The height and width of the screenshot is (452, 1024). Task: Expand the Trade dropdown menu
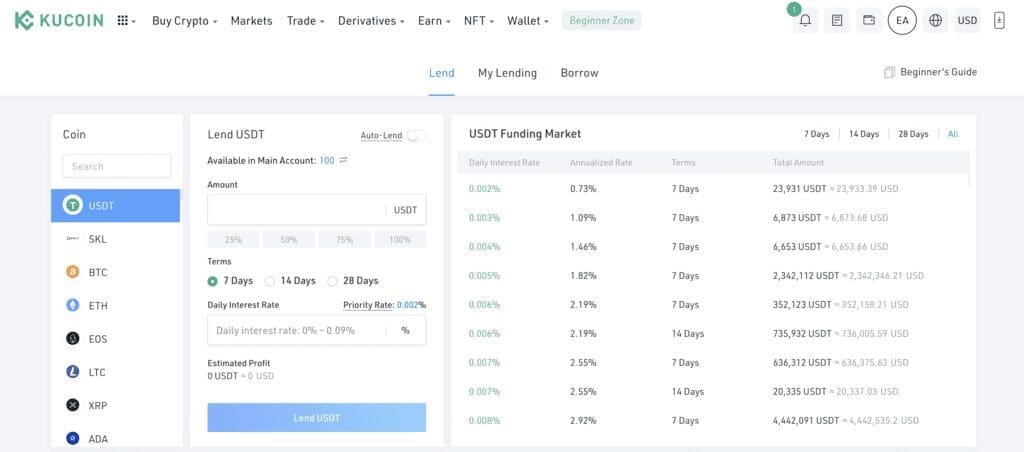(x=306, y=20)
